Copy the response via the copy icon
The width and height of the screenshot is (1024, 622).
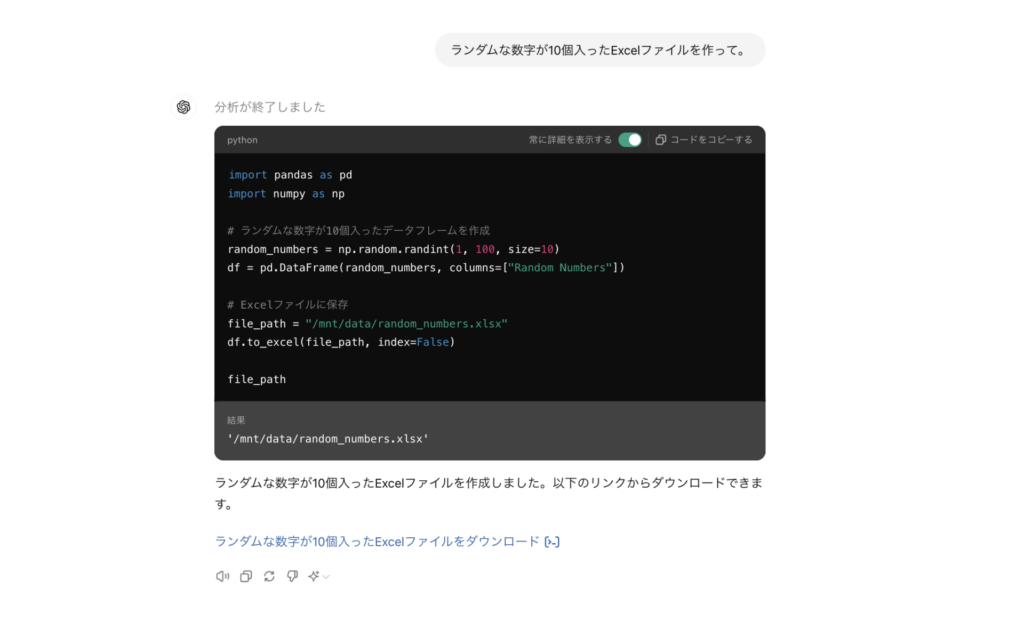coord(245,576)
